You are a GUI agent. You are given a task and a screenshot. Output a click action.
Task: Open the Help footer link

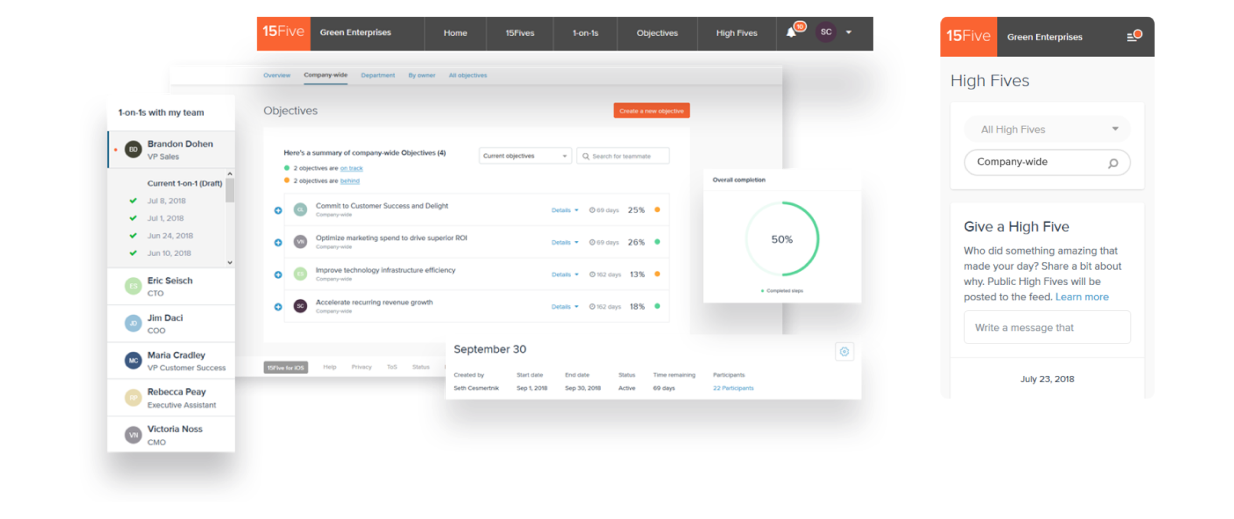(329, 367)
